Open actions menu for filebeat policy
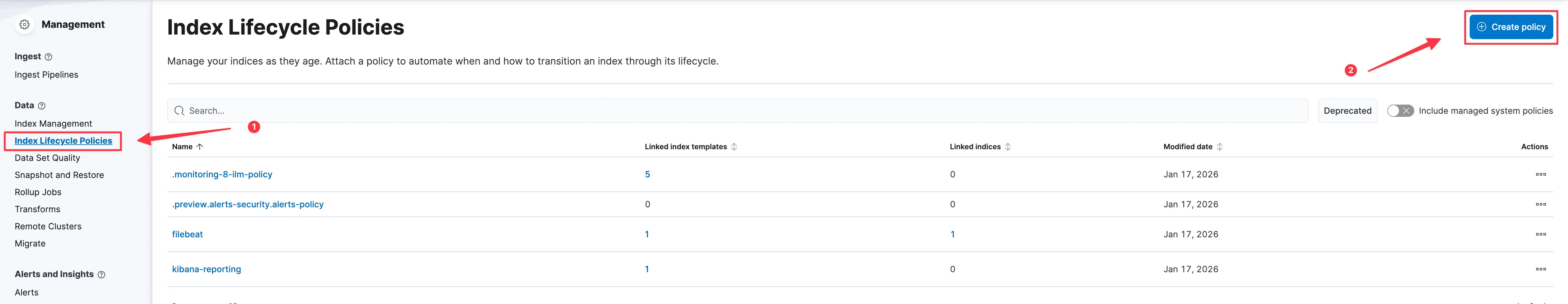This screenshot has height=304, width=1568. click(1540, 234)
